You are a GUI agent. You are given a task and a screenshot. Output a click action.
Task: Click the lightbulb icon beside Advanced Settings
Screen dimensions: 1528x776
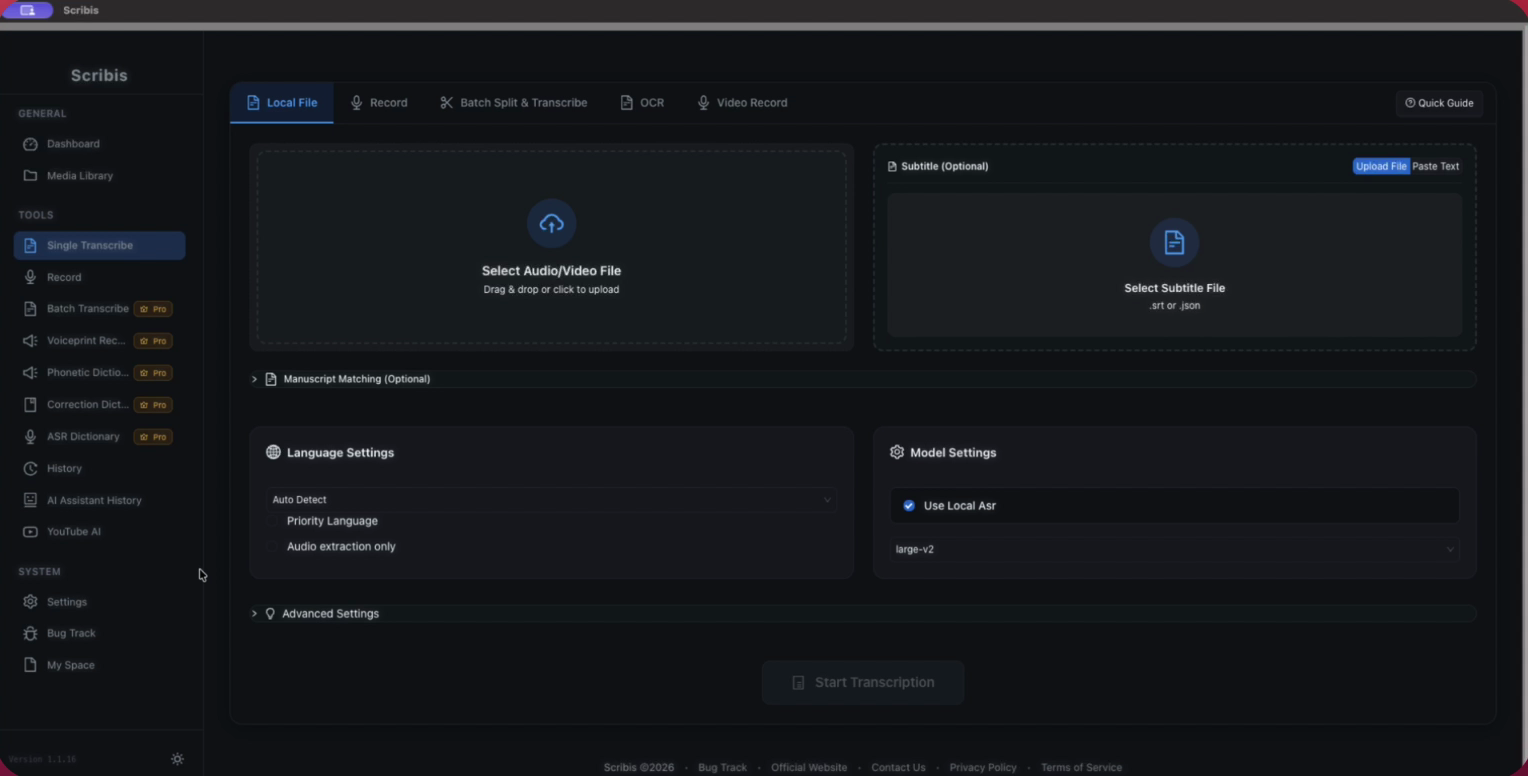click(x=270, y=614)
